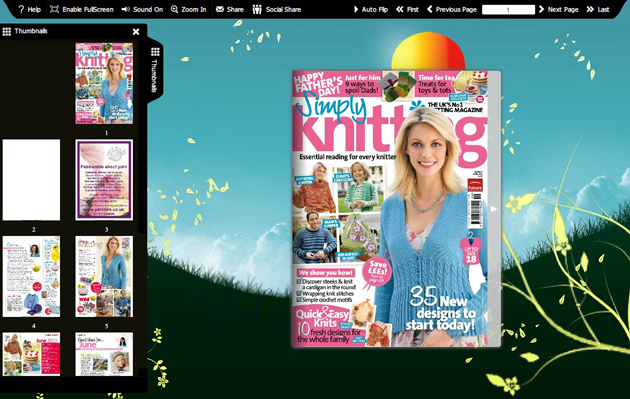Screen dimensions: 630x399
Task: Select the bottom-right June article page thumbnail
Action: [104, 354]
